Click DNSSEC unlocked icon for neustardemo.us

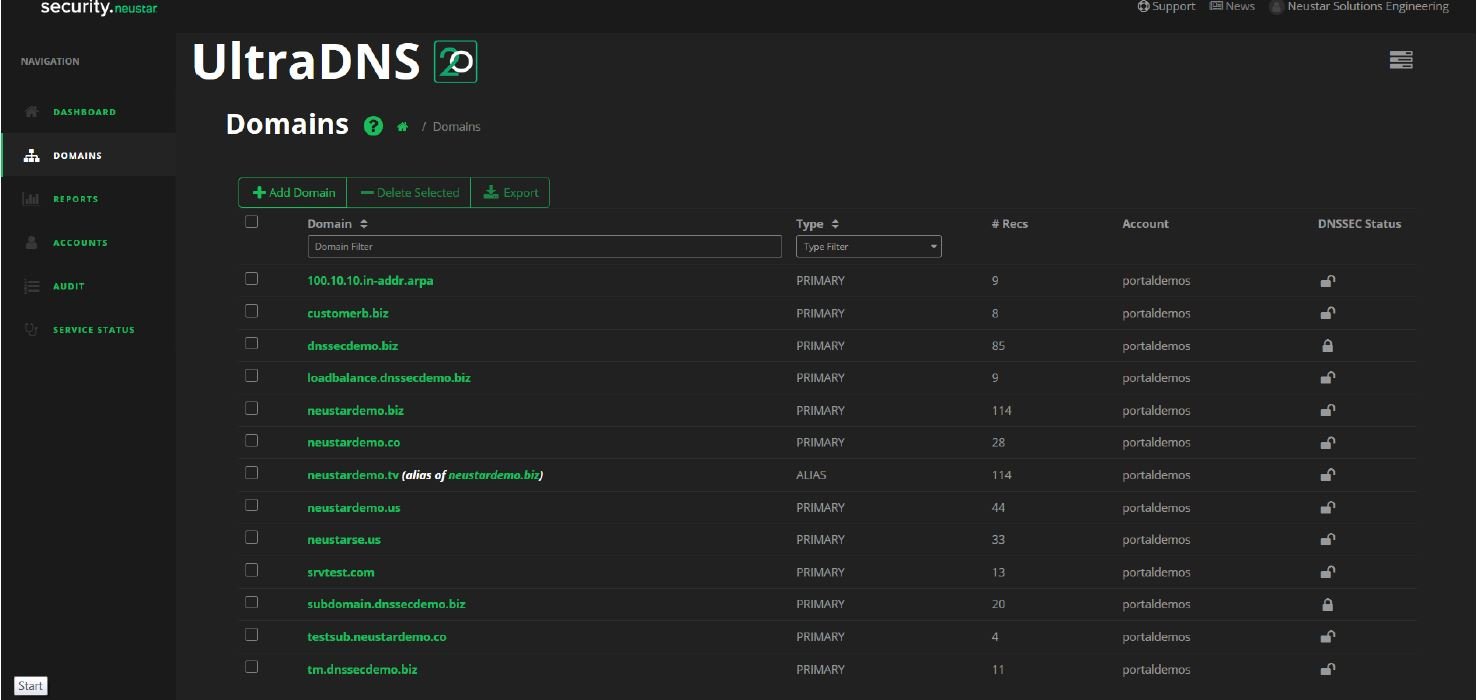coord(1327,508)
